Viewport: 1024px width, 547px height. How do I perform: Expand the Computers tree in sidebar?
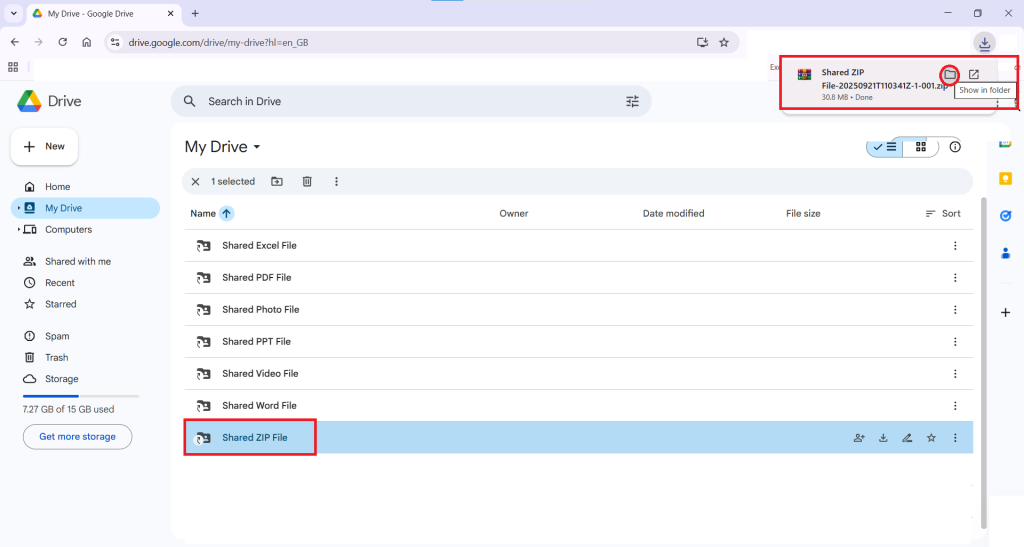(x=19, y=230)
